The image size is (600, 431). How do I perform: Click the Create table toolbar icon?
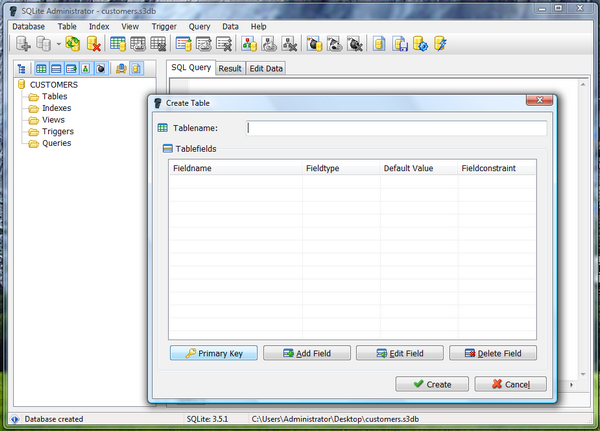coord(118,44)
